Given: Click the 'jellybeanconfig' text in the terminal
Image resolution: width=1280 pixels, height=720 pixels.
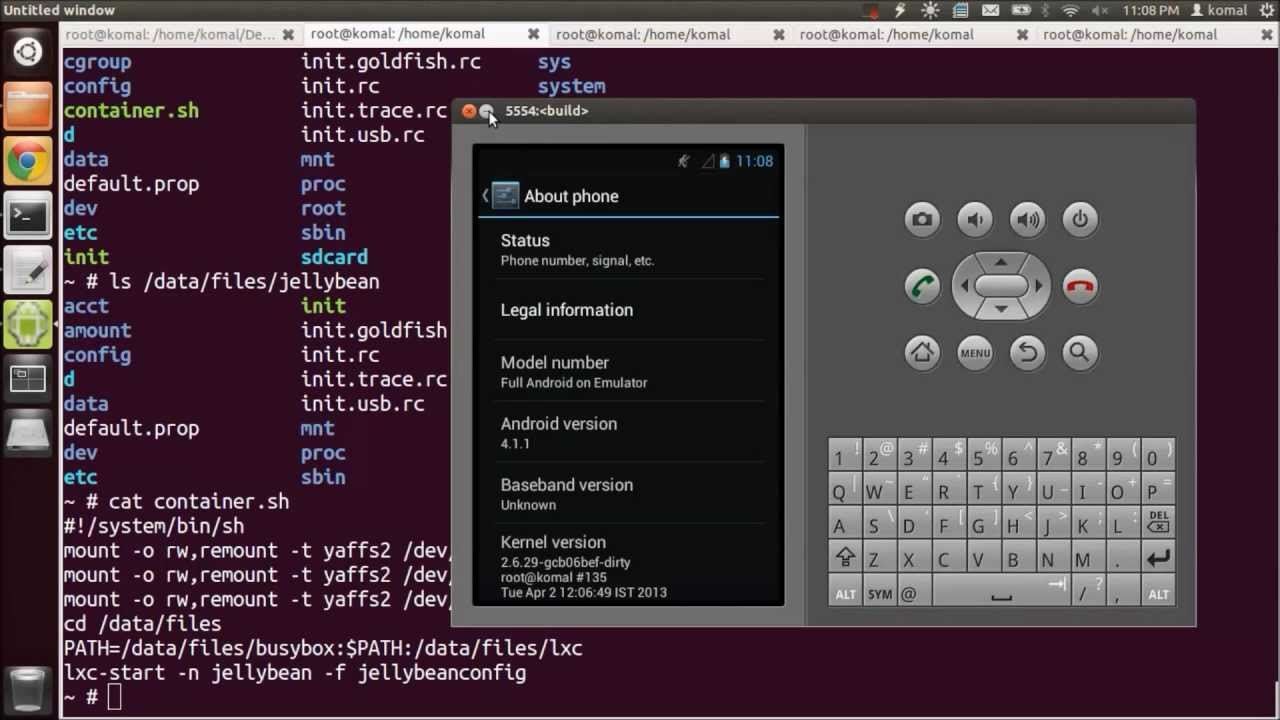Looking at the screenshot, I should [442, 672].
